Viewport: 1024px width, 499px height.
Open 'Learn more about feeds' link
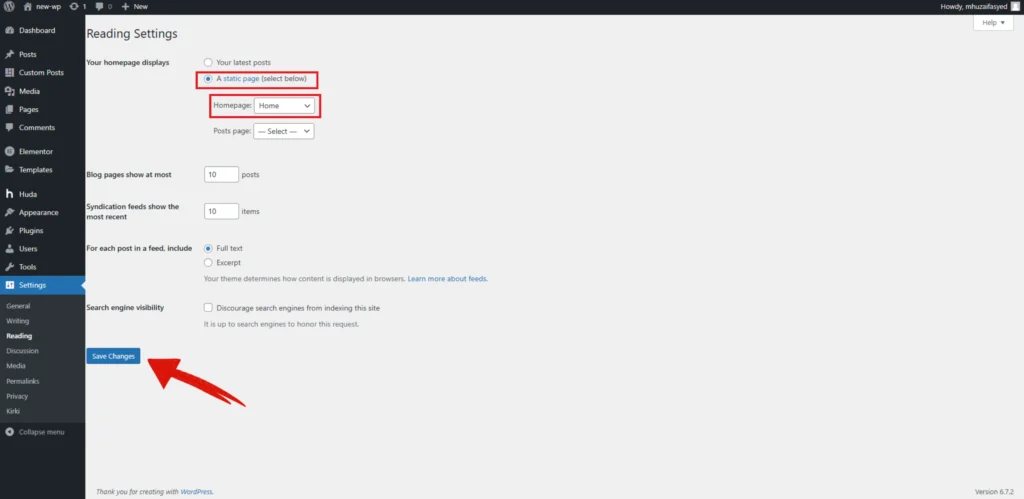[x=447, y=278]
